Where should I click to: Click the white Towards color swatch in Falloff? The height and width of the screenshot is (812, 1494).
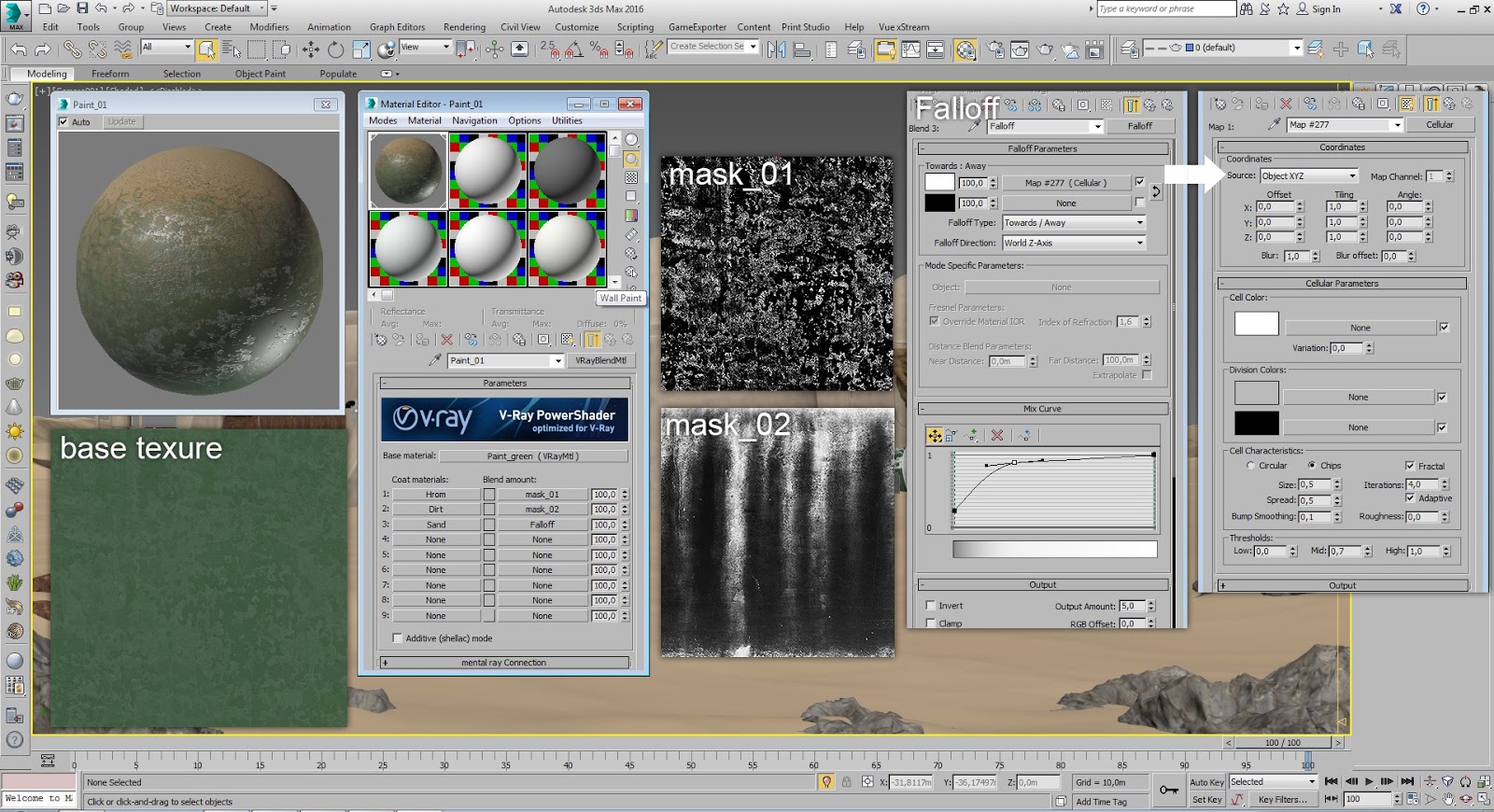(x=939, y=183)
